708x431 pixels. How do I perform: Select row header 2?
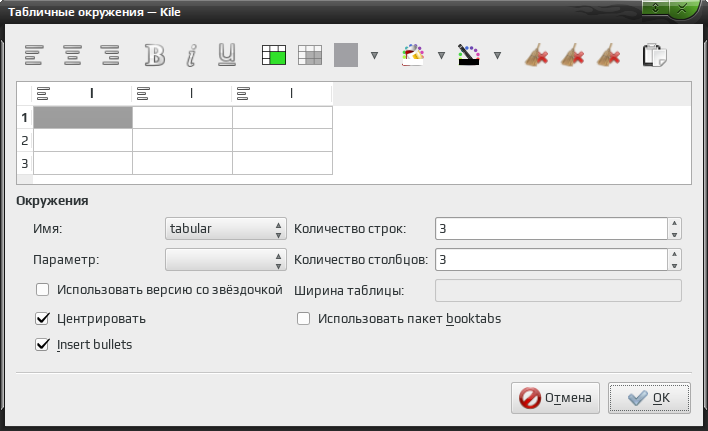(25, 140)
